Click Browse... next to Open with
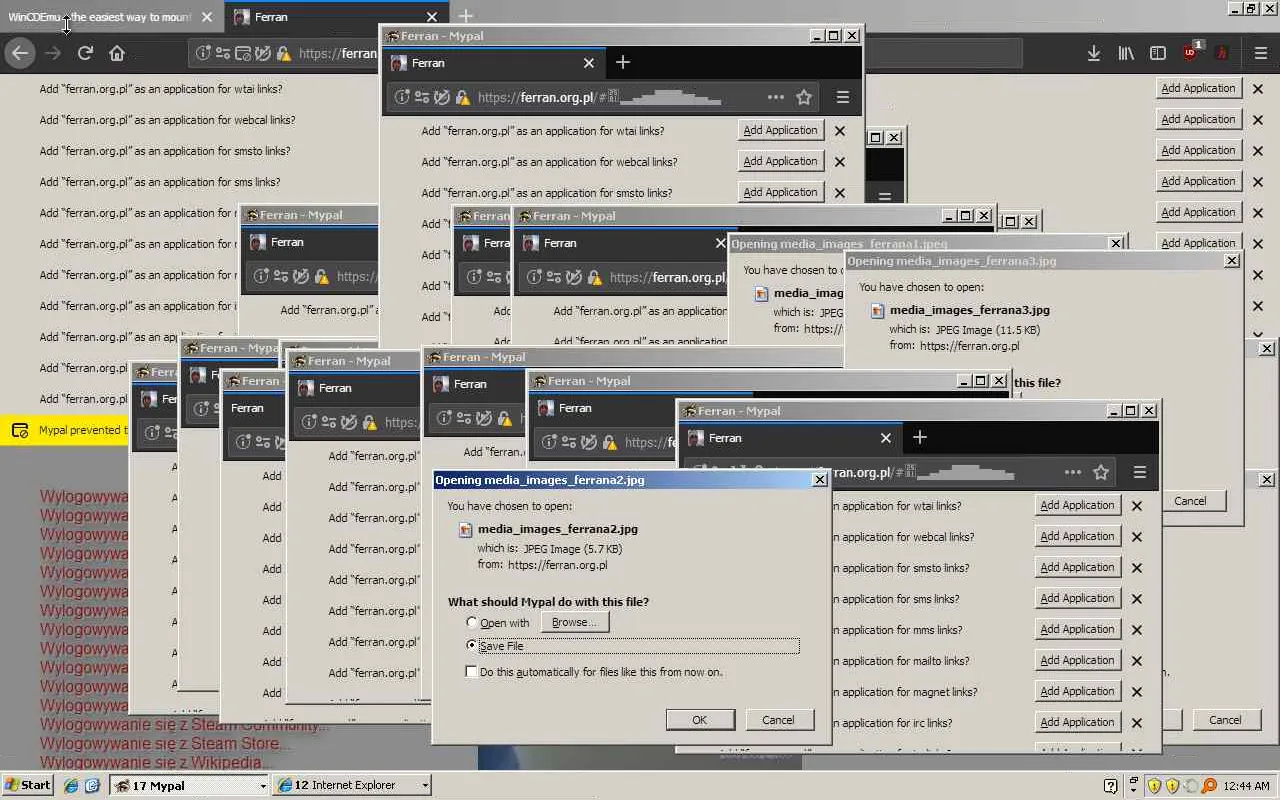This screenshot has width=1280, height=800. [x=574, y=622]
